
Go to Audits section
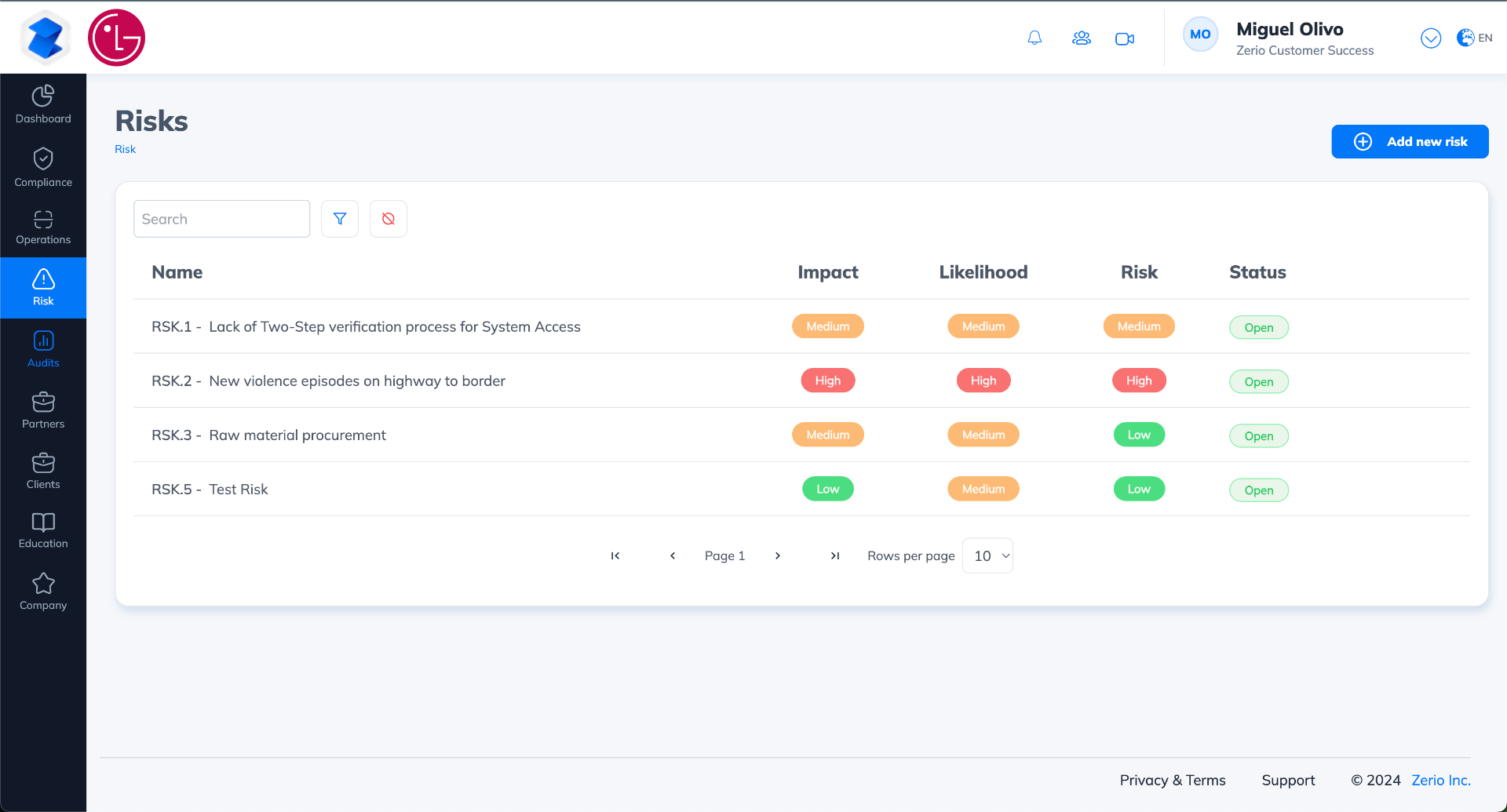(43, 349)
